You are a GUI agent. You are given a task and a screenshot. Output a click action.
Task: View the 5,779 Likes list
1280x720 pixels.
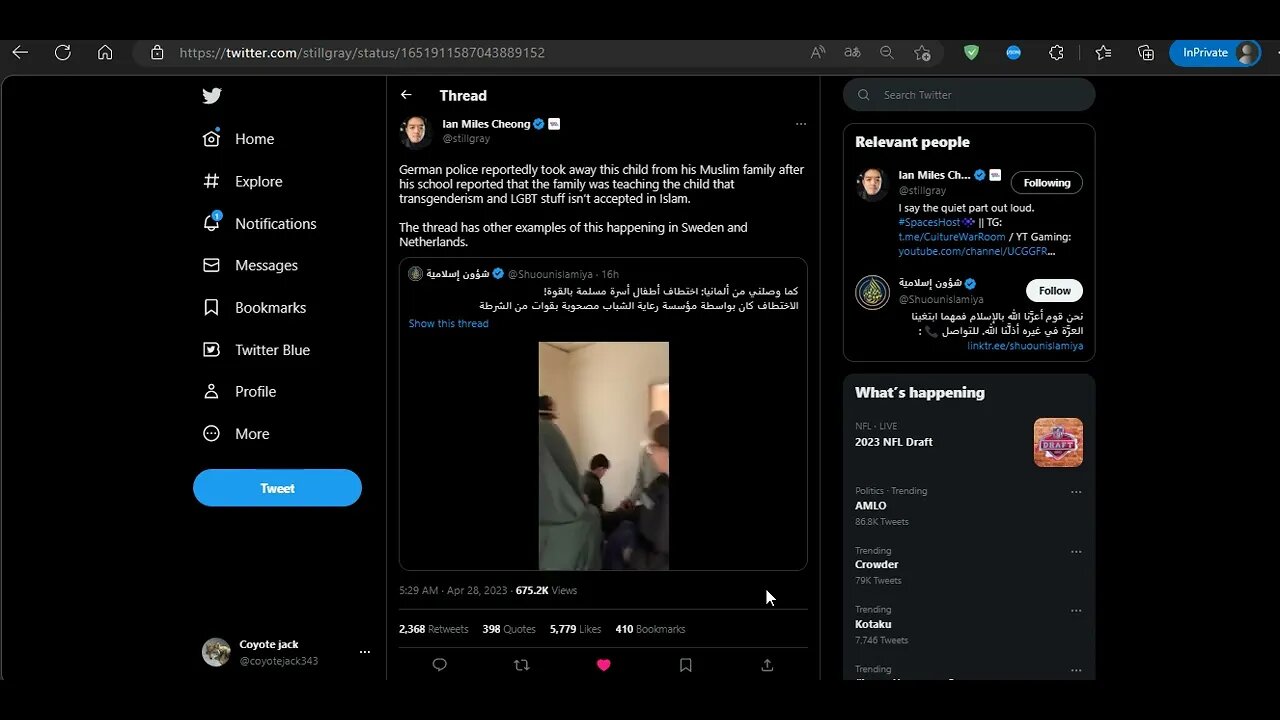click(x=575, y=629)
